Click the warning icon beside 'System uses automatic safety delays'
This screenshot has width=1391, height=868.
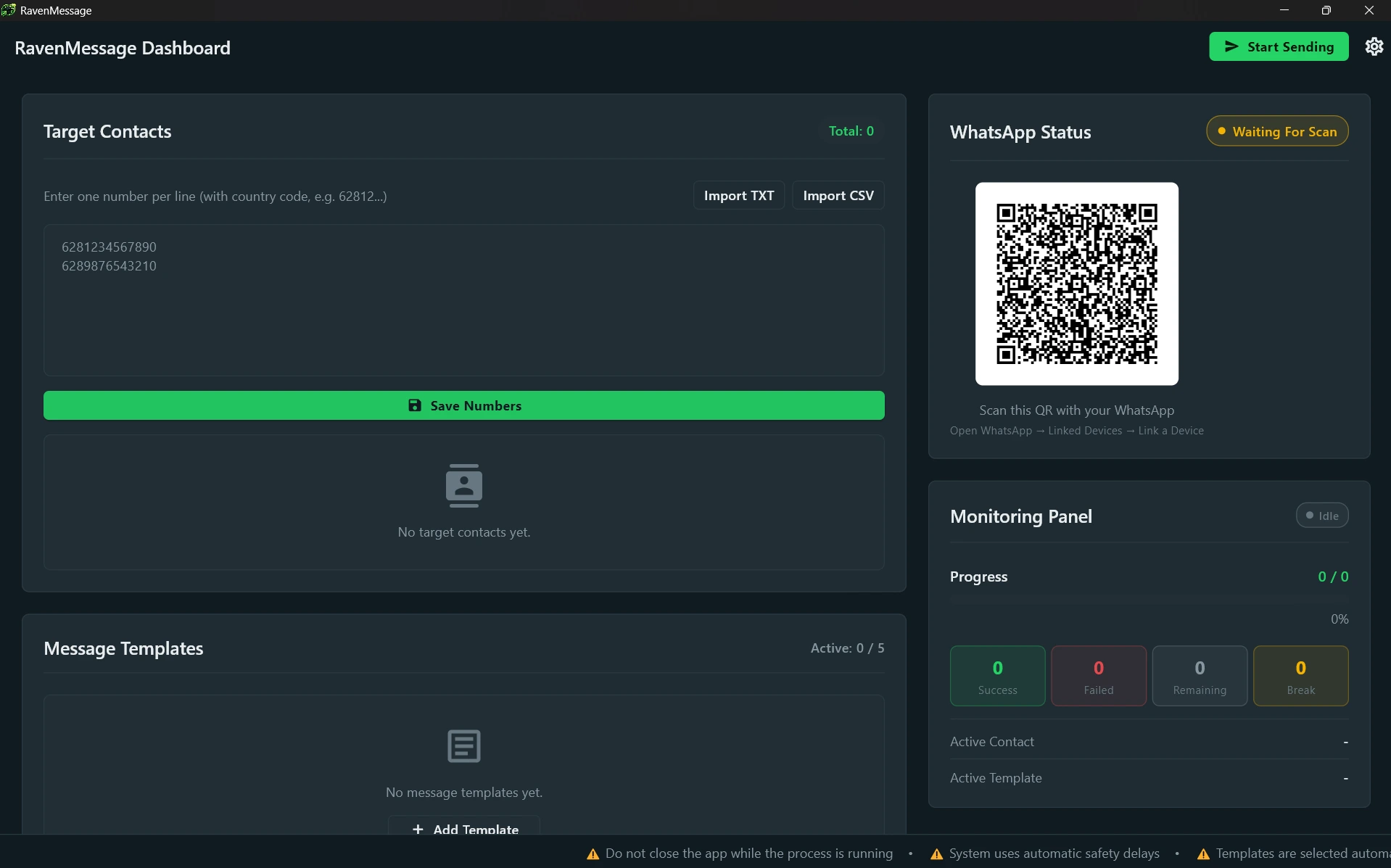click(x=936, y=854)
